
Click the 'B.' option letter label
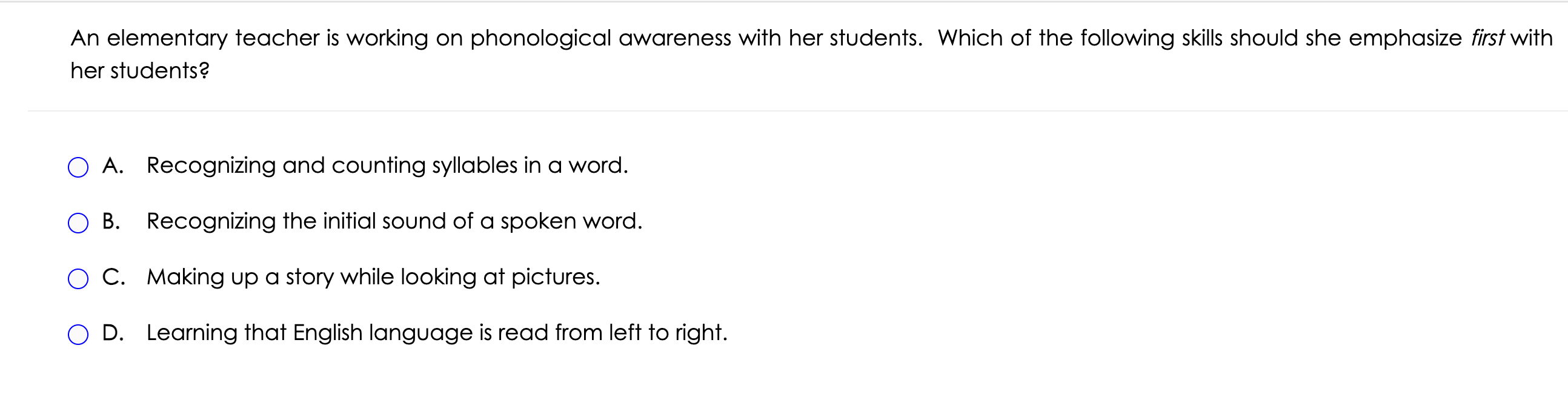coord(111,221)
